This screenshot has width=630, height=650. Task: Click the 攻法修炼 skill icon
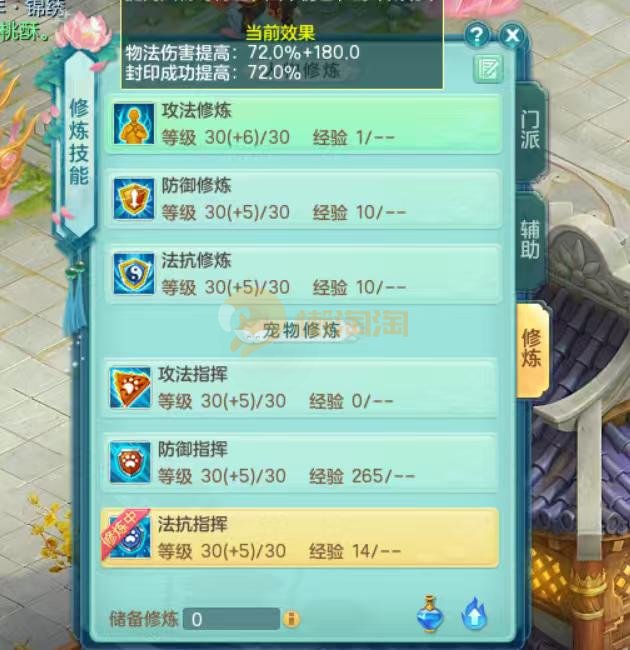133,124
